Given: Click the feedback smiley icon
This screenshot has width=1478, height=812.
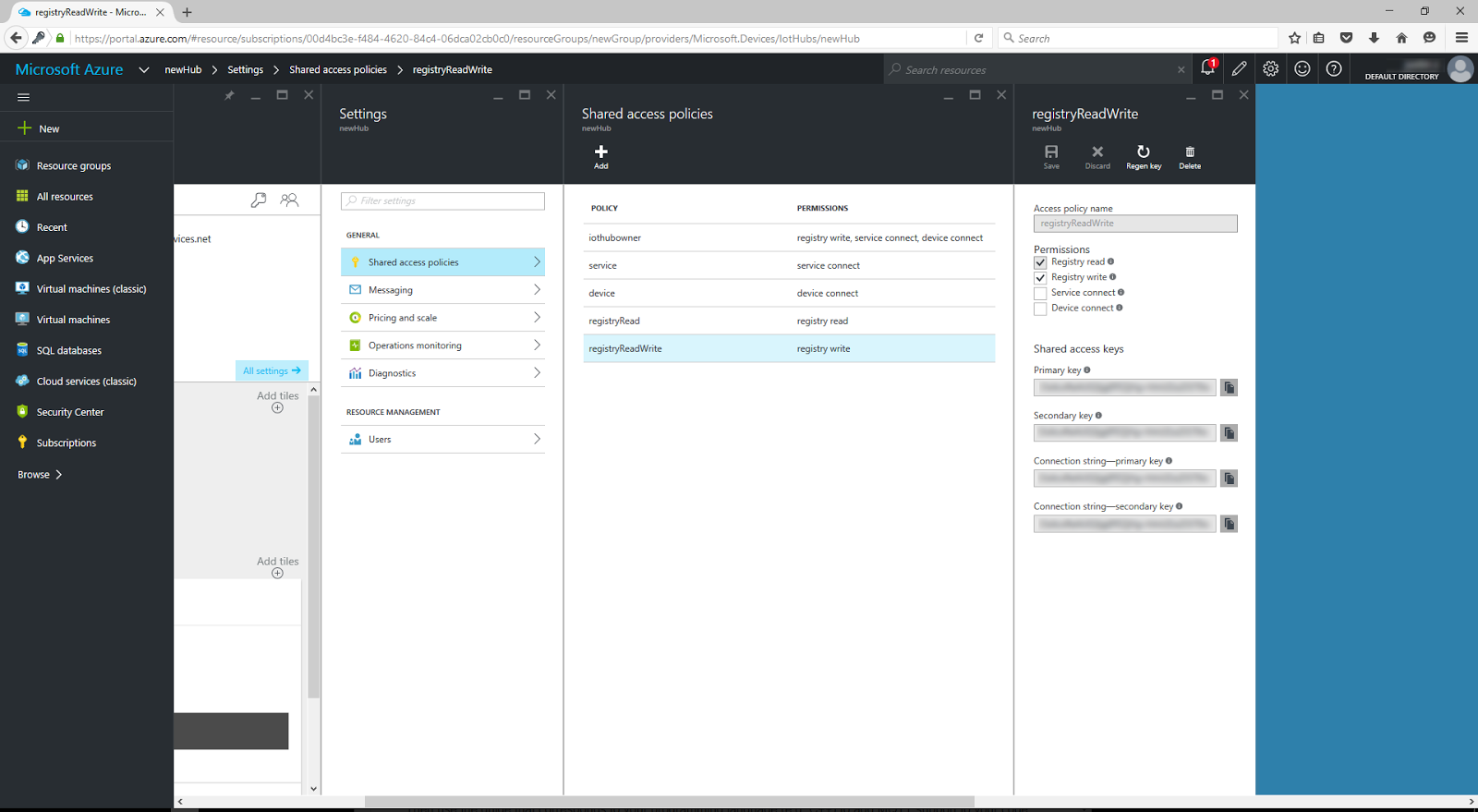Looking at the screenshot, I should click(1302, 68).
